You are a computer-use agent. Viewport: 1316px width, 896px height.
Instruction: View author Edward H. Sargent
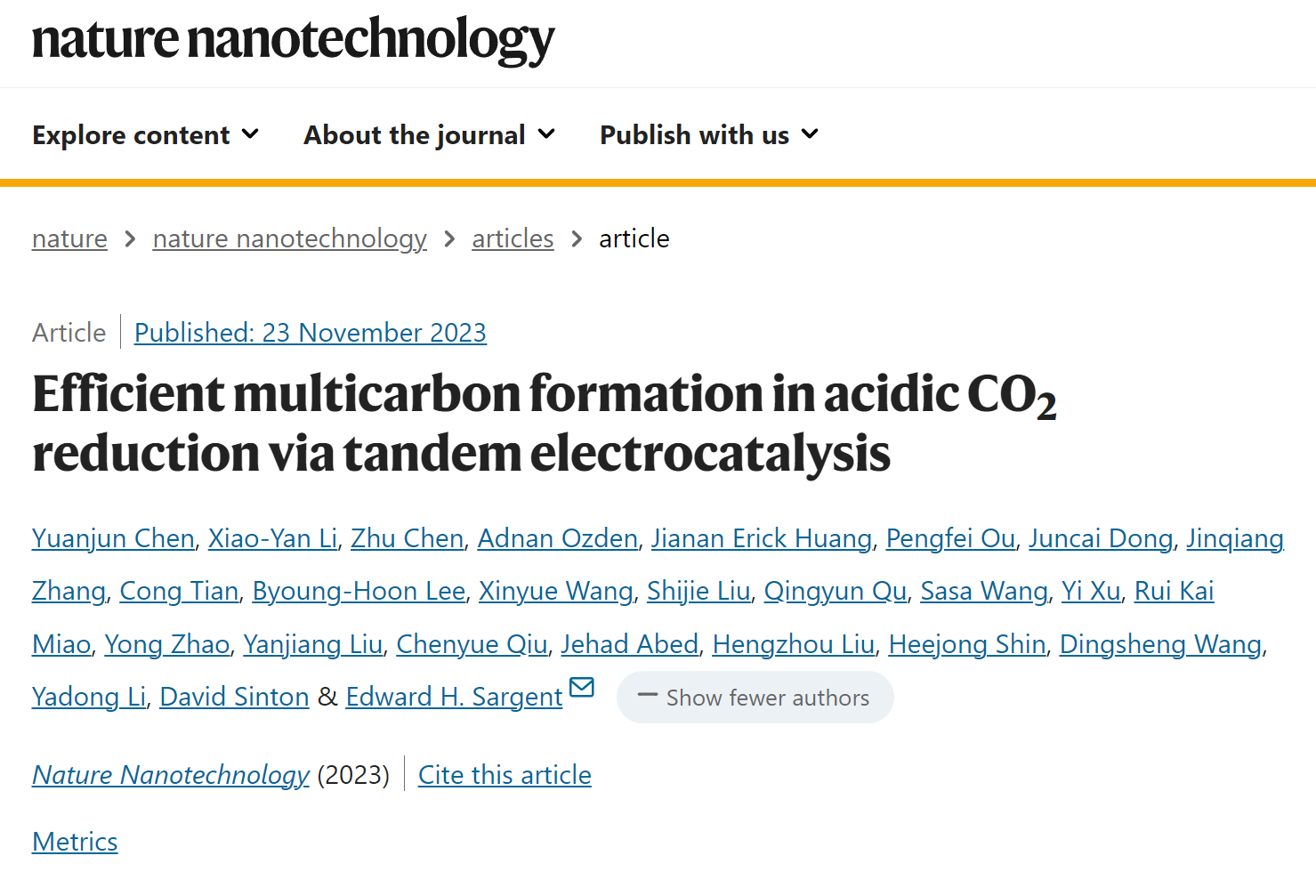(x=454, y=697)
